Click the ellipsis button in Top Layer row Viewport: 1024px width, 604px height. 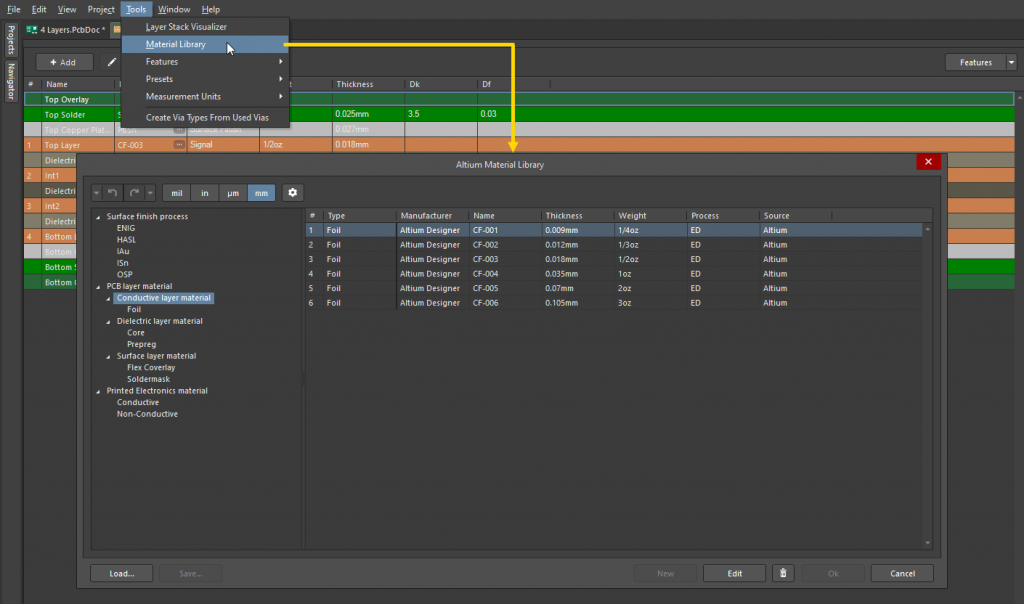179,144
